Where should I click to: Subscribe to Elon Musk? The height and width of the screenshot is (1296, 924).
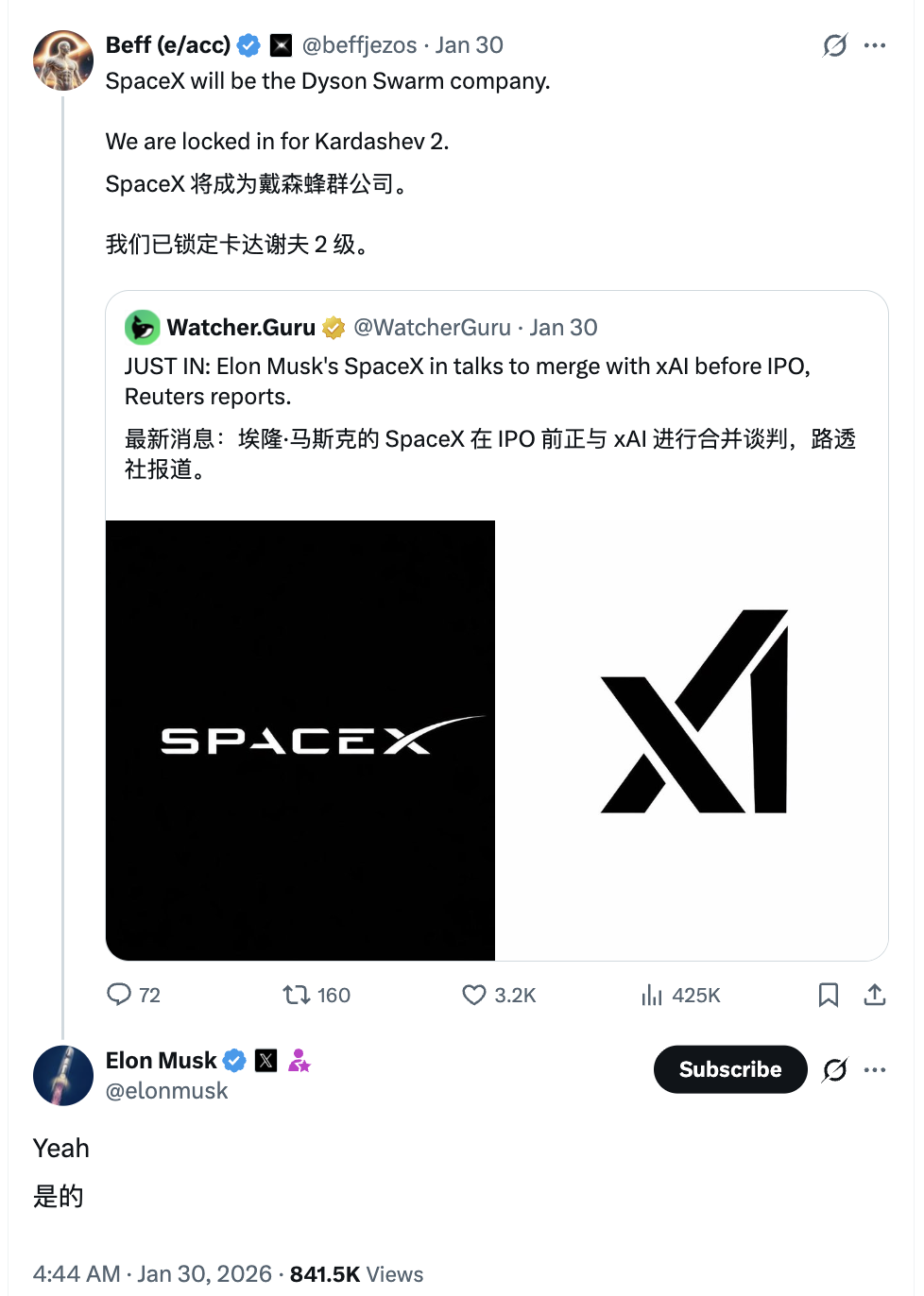730,1069
